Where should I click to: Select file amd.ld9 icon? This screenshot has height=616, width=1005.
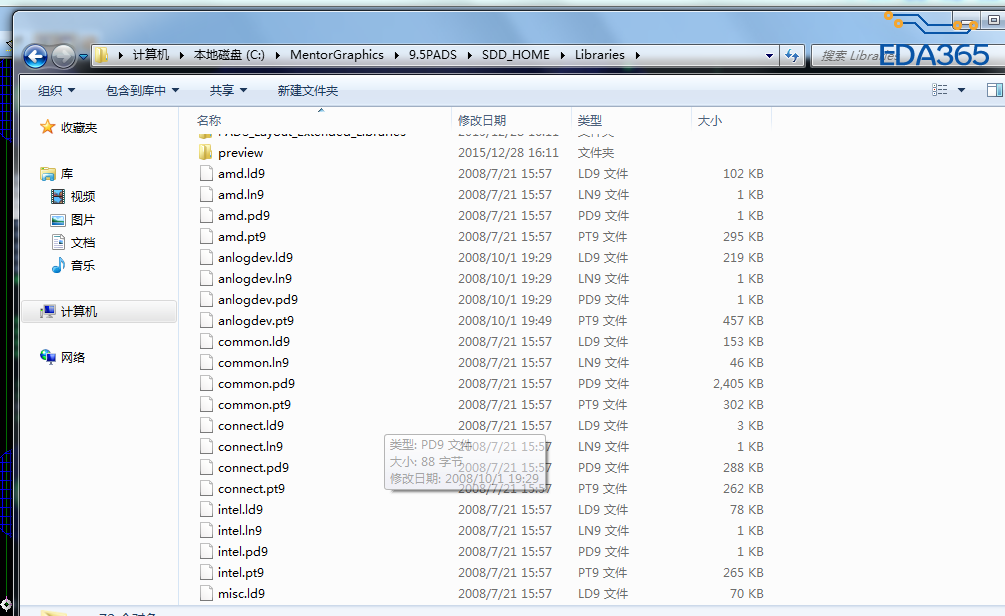(206, 174)
